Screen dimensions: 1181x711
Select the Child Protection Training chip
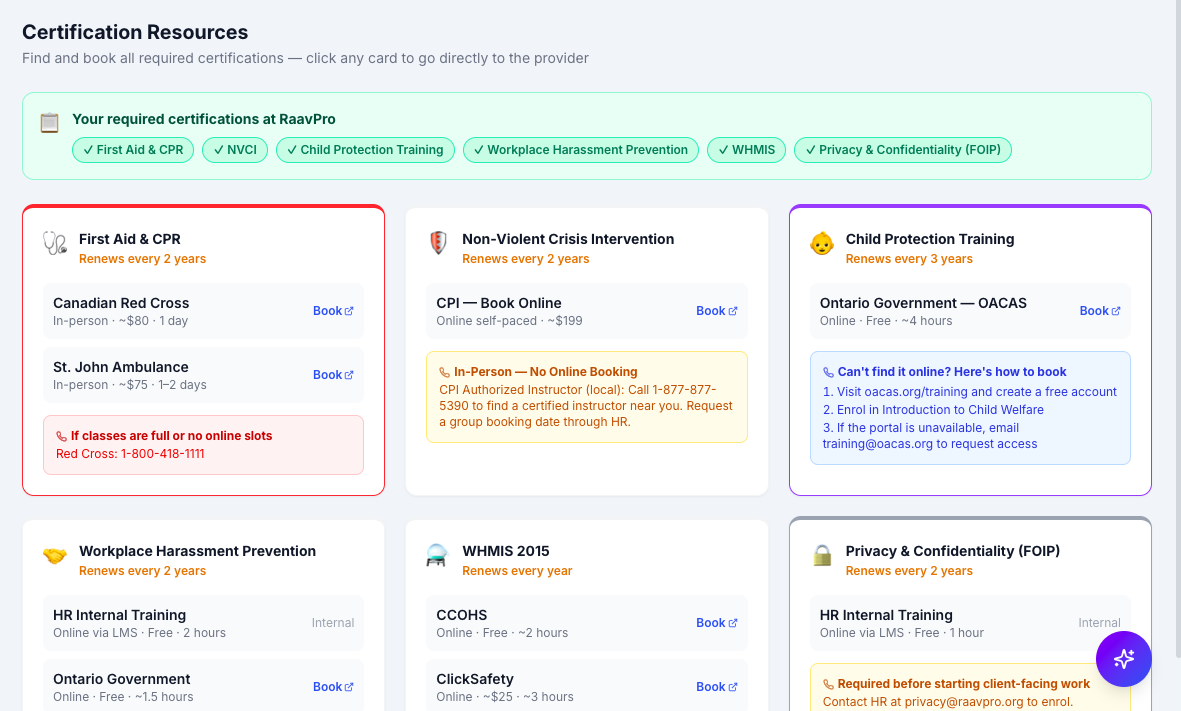point(365,150)
